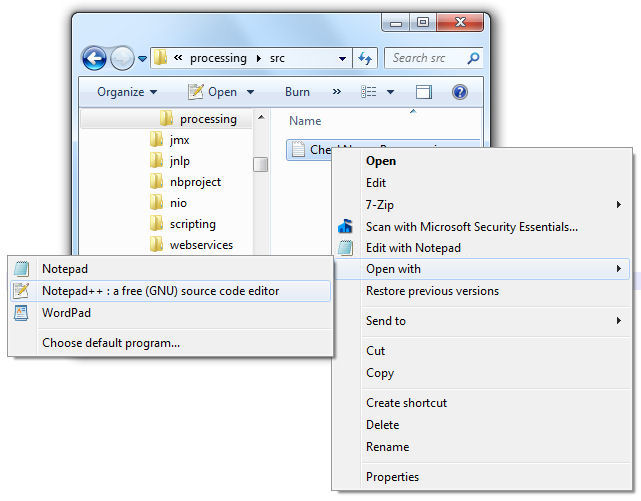Click the Back navigation arrow button
Viewport: 641px width, 501px height.
(94, 58)
